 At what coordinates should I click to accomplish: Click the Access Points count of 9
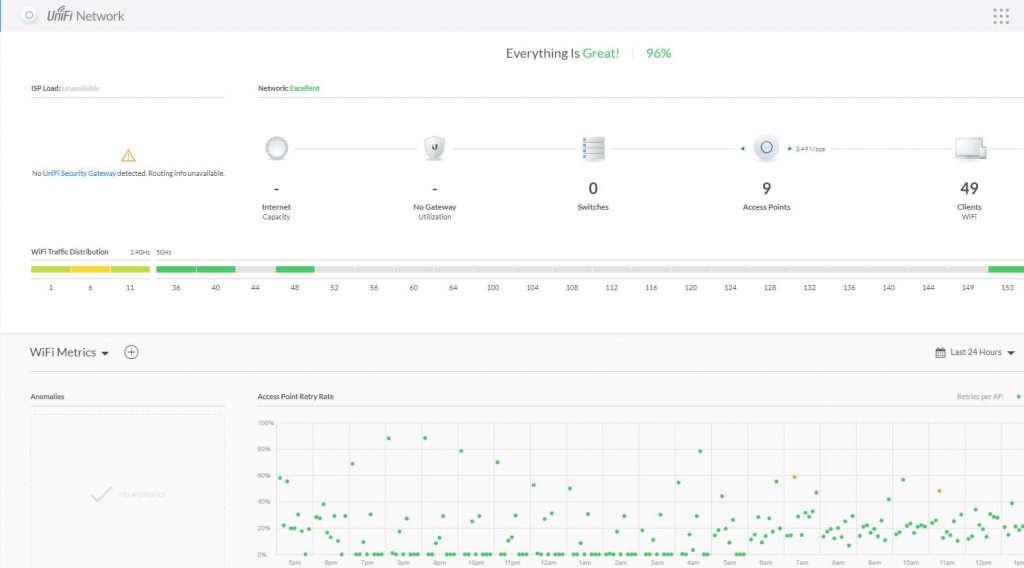point(766,188)
